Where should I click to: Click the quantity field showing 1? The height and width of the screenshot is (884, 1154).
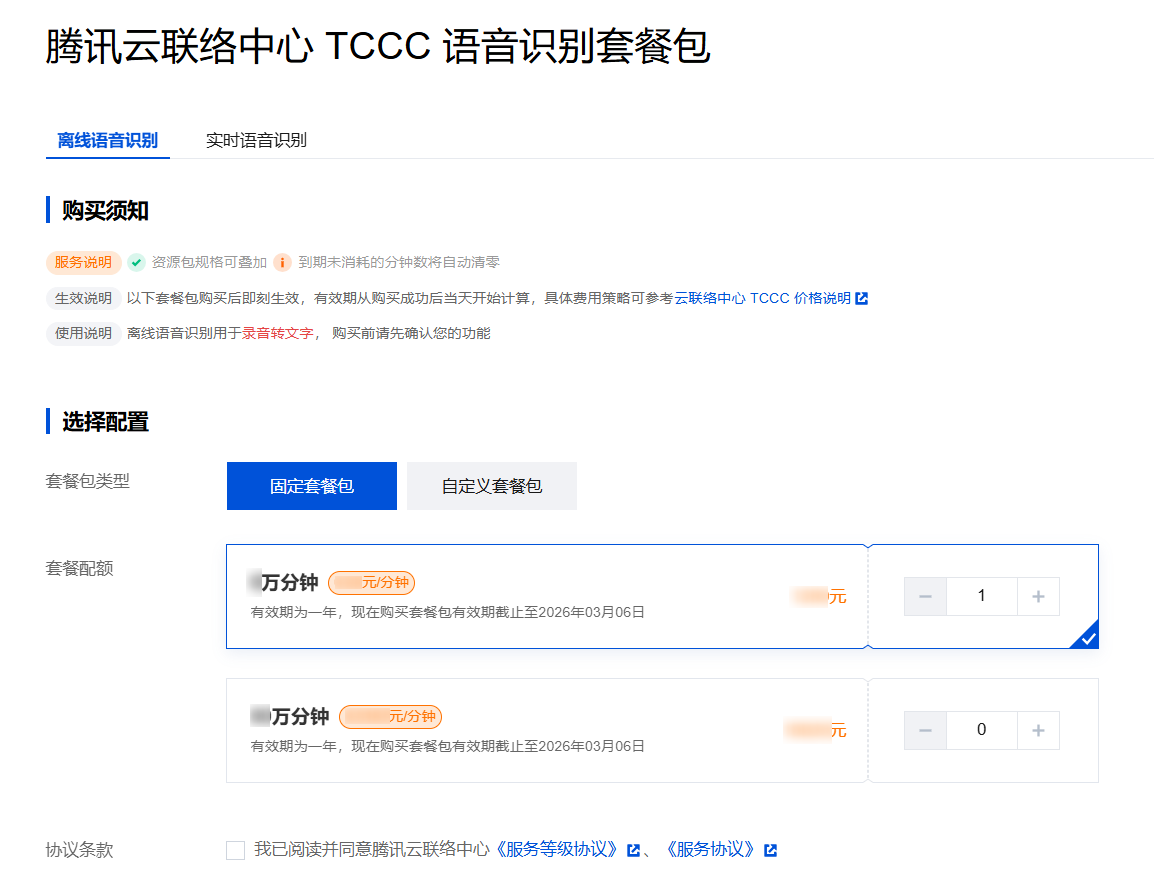tap(982, 596)
